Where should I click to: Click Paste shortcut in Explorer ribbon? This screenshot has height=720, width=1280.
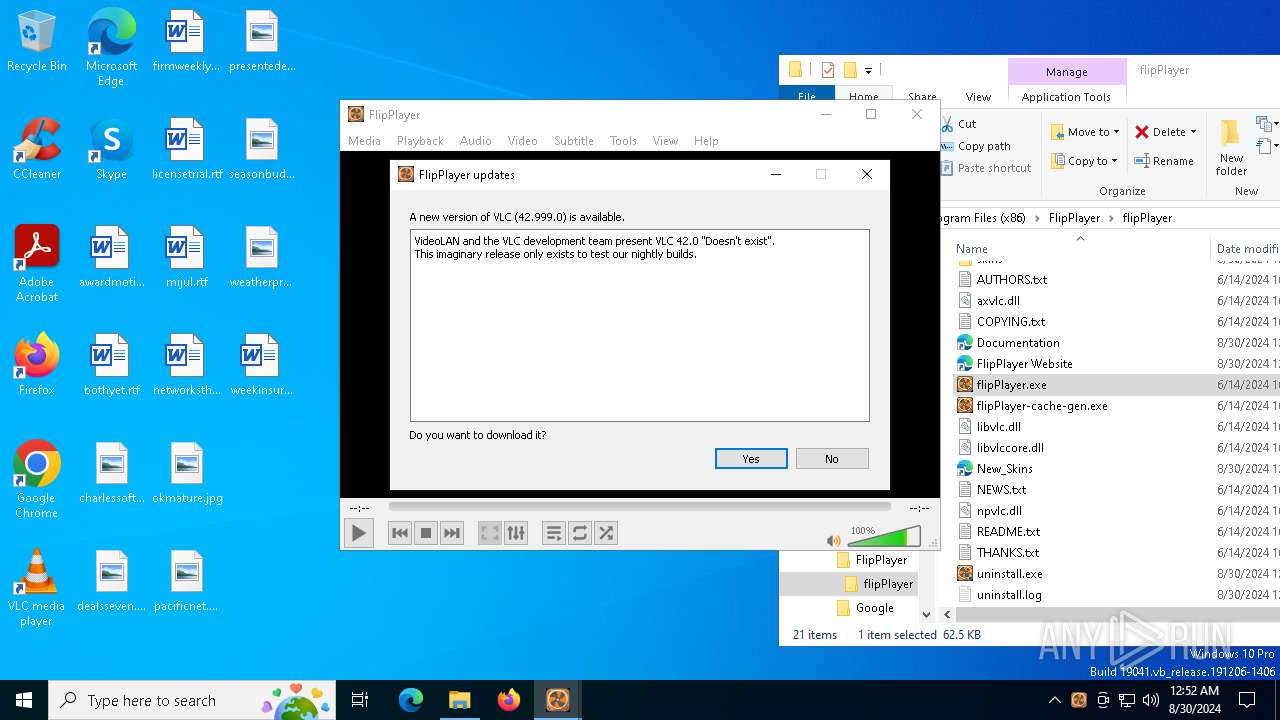pyautogui.click(x=986, y=168)
